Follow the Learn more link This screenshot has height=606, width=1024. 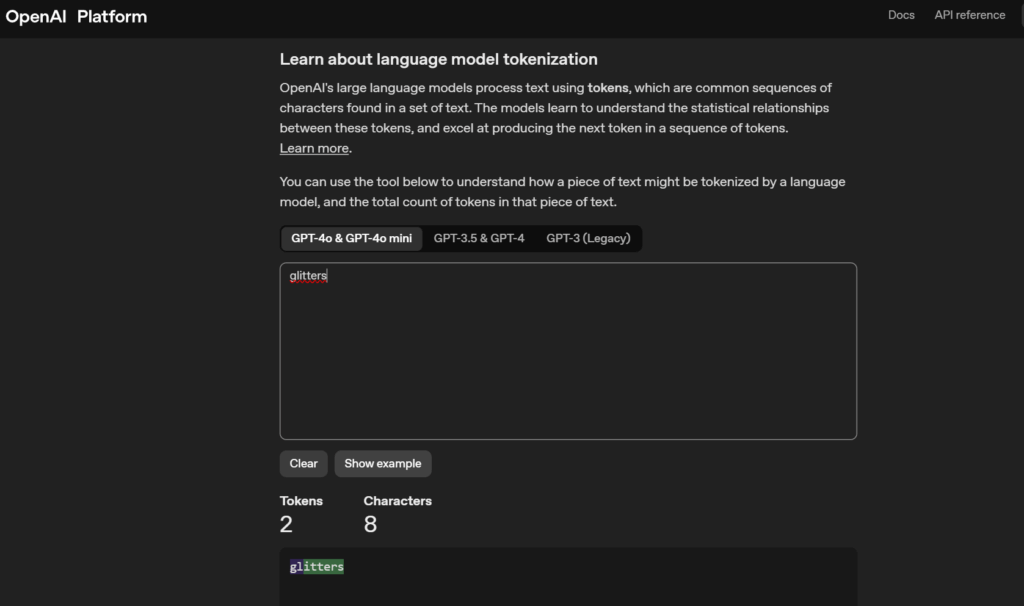click(x=314, y=148)
